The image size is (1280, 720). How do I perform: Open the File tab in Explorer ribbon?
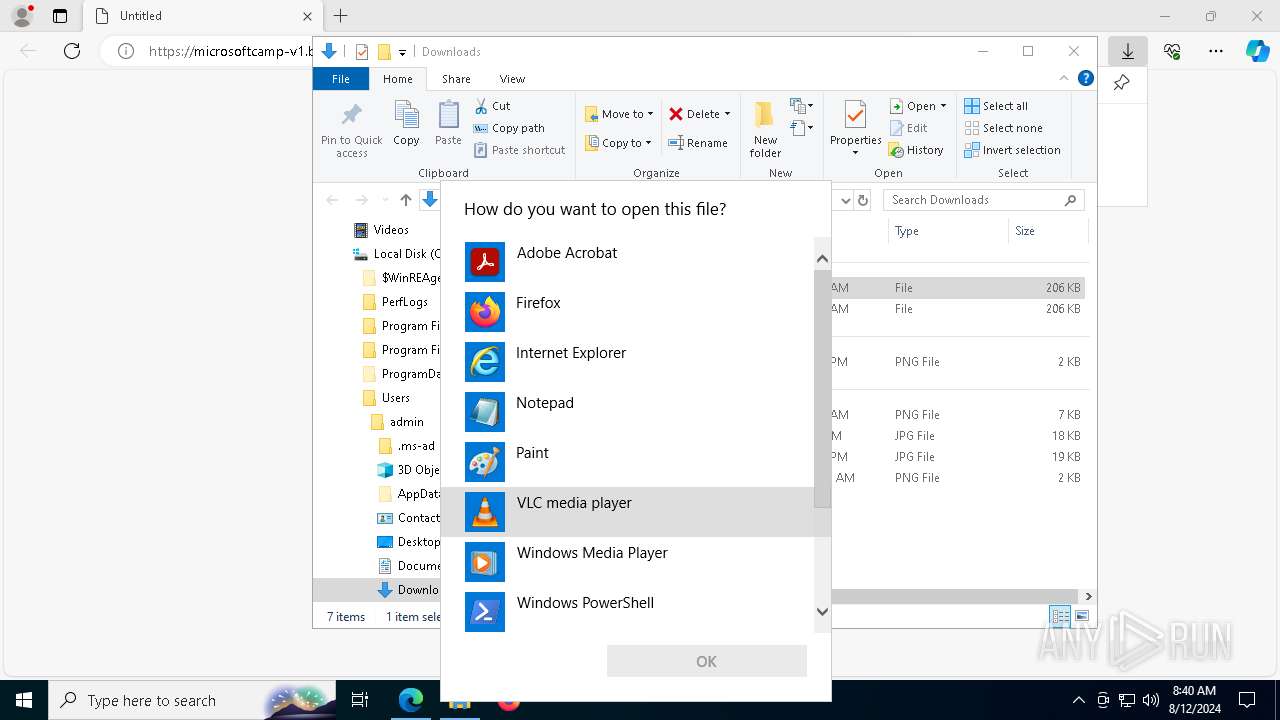point(341,79)
